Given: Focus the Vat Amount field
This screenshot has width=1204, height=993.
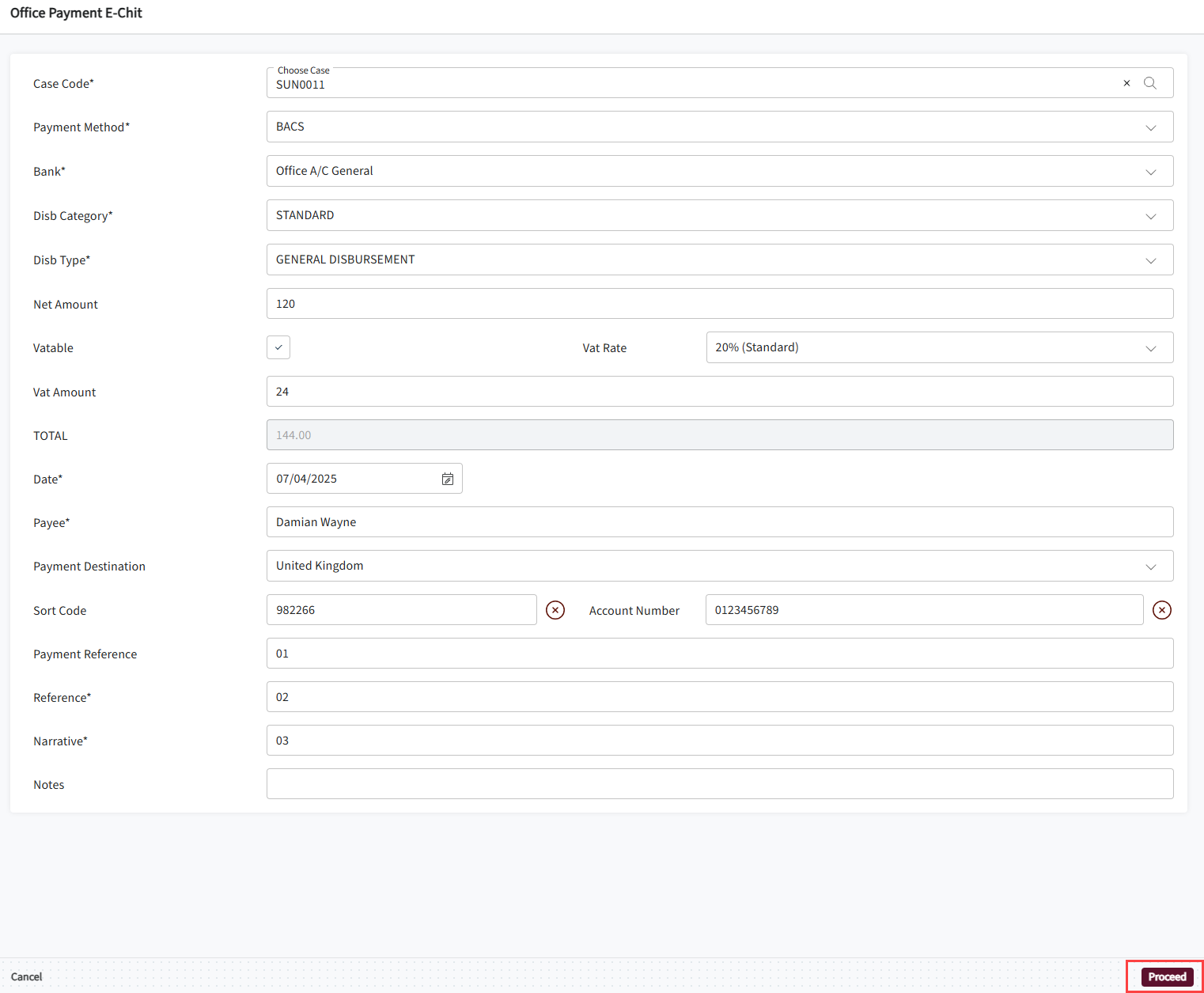Looking at the screenshot, I should click(x=720, y=392).
